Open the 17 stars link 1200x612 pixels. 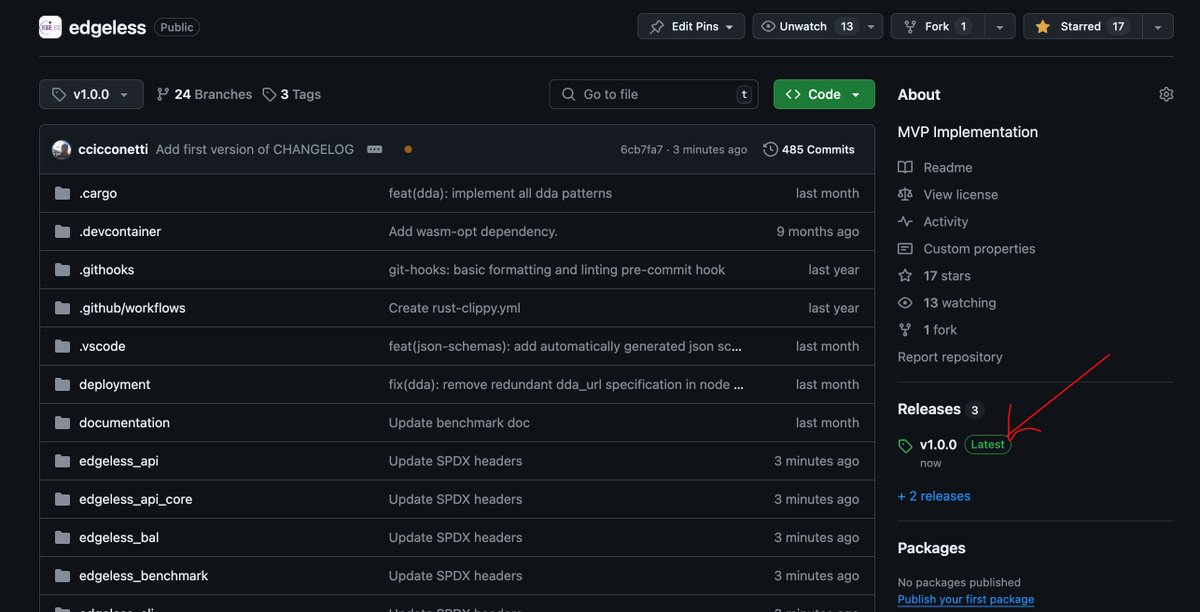(946, 275)
